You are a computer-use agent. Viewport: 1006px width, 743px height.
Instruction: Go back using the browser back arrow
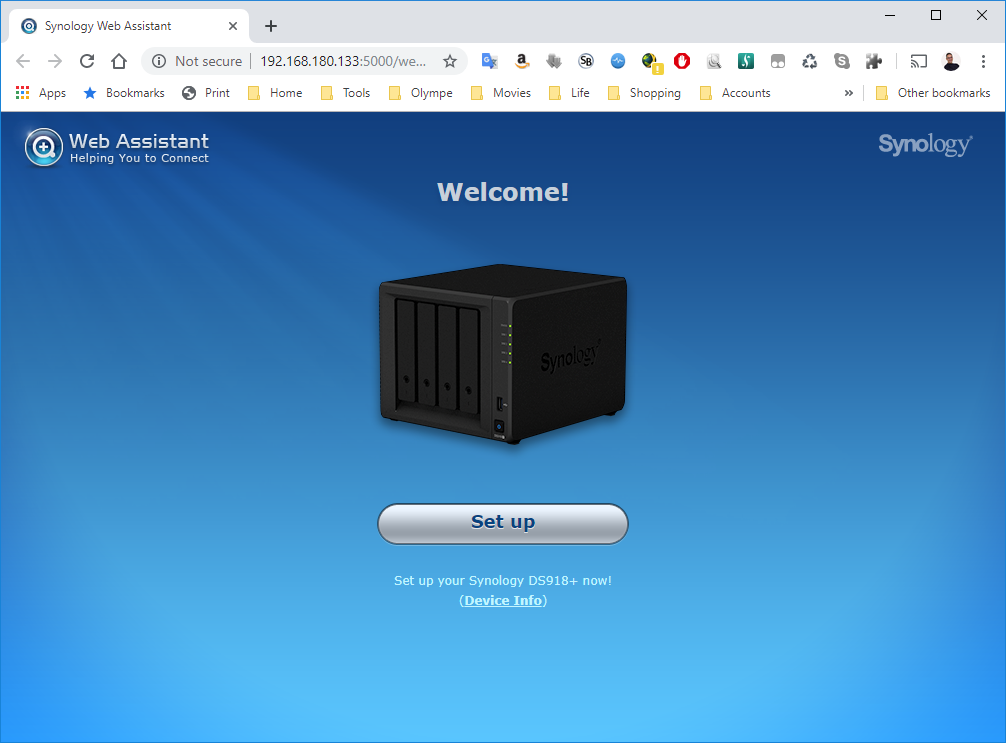[x=23, y=61]
